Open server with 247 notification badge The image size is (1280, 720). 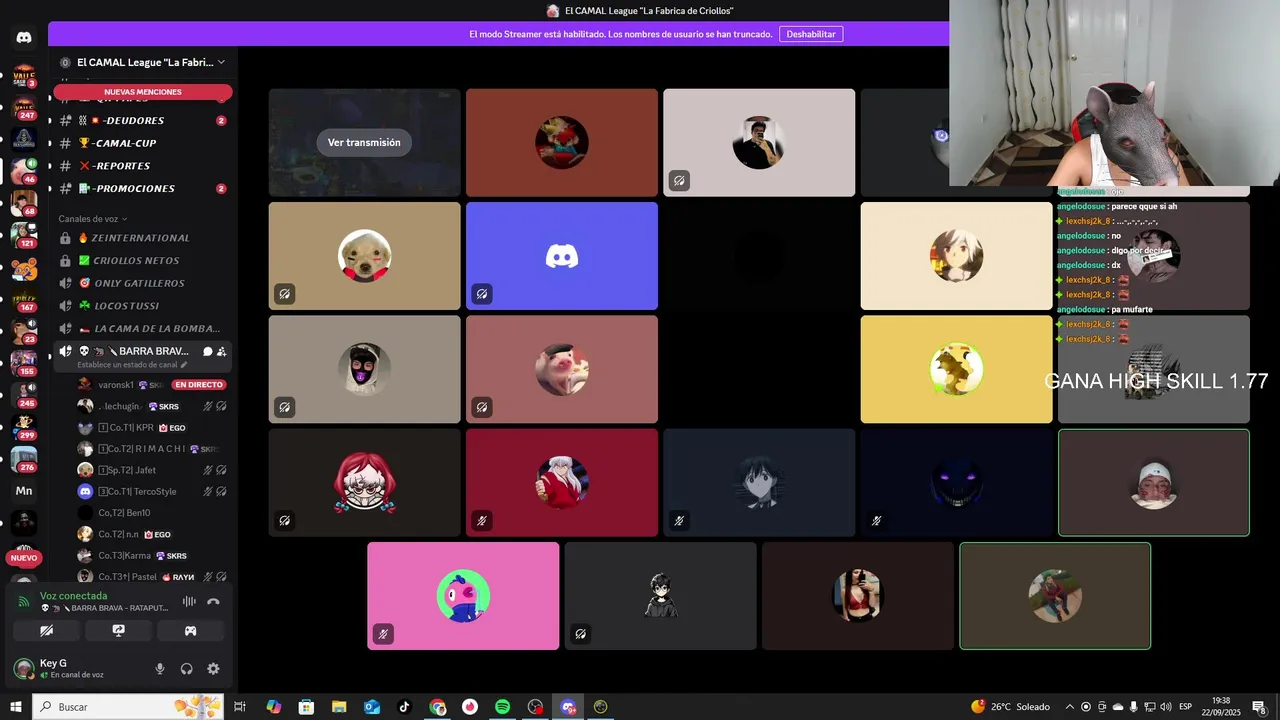click(24, 108)
